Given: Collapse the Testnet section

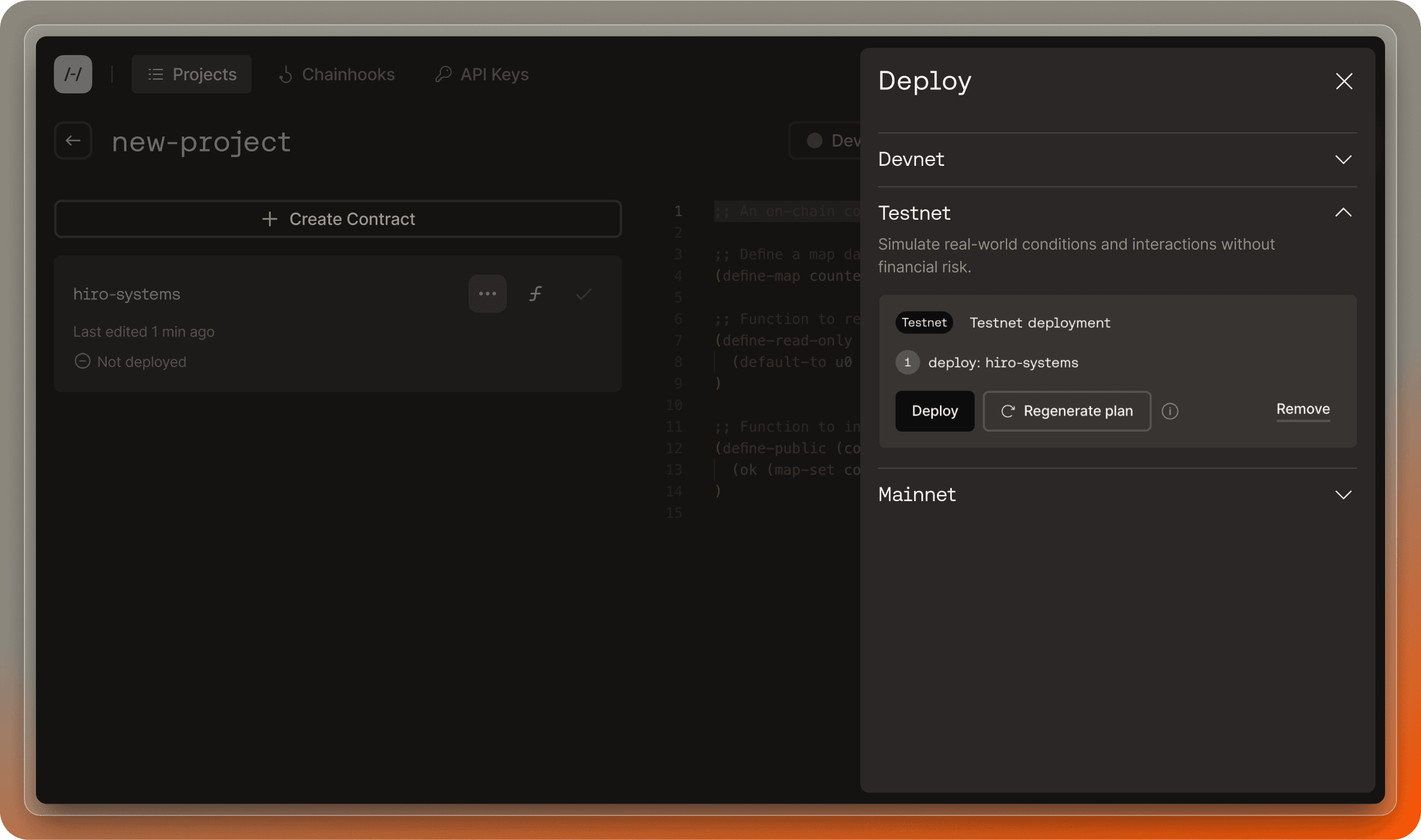Looking at the screenshot, I should click(x=1343, y=213).
